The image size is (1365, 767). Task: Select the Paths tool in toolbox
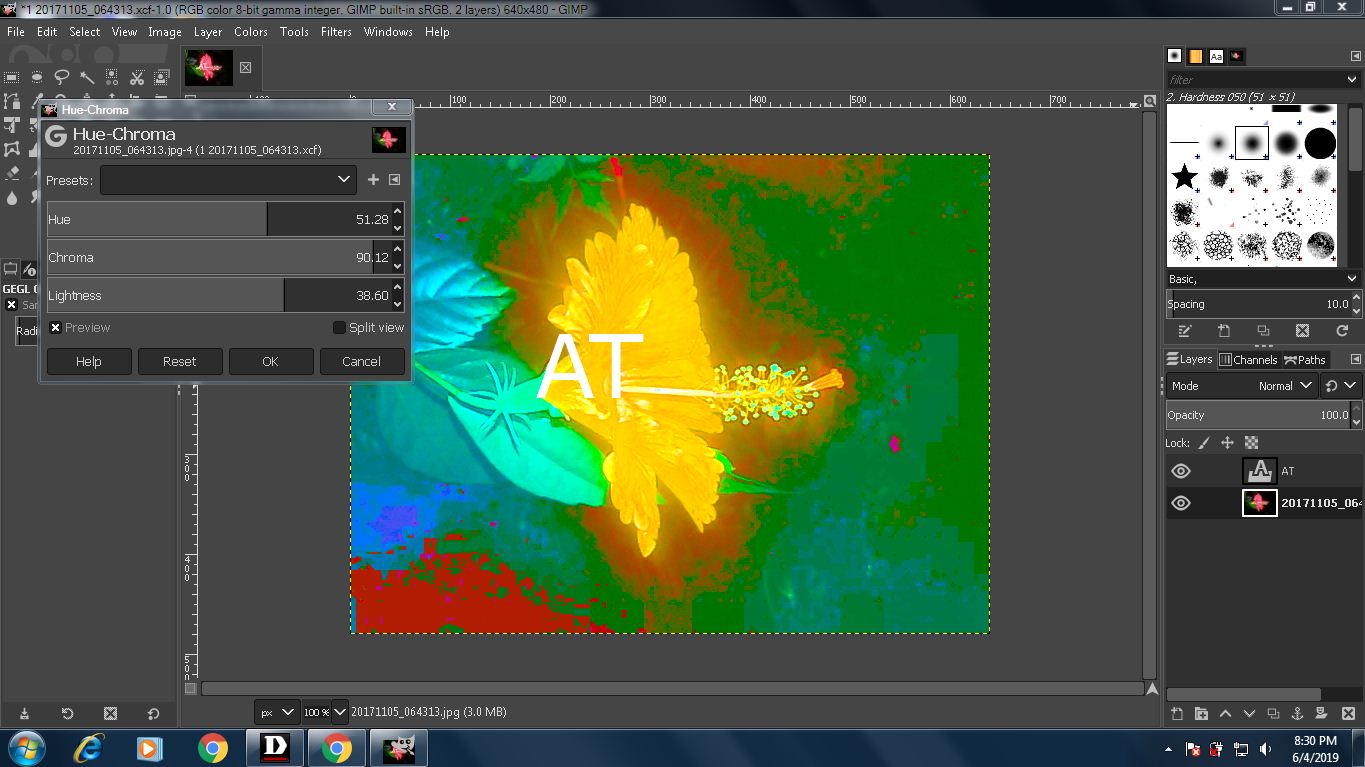coord(12,101)
